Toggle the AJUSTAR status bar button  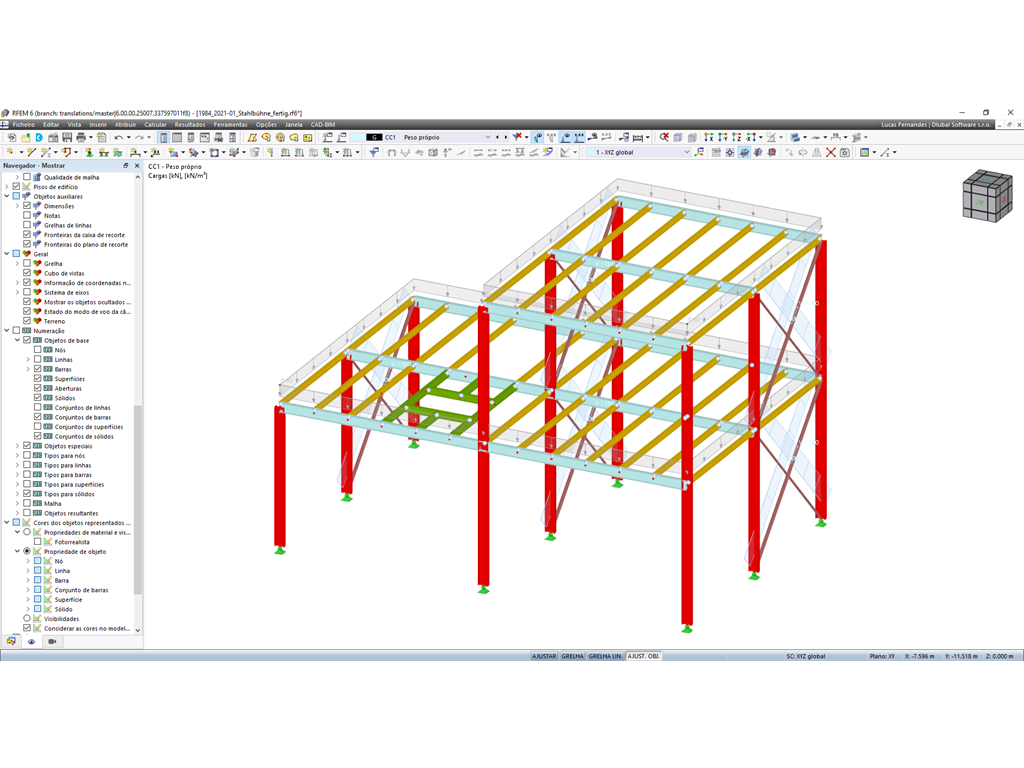tap(544, 656)
